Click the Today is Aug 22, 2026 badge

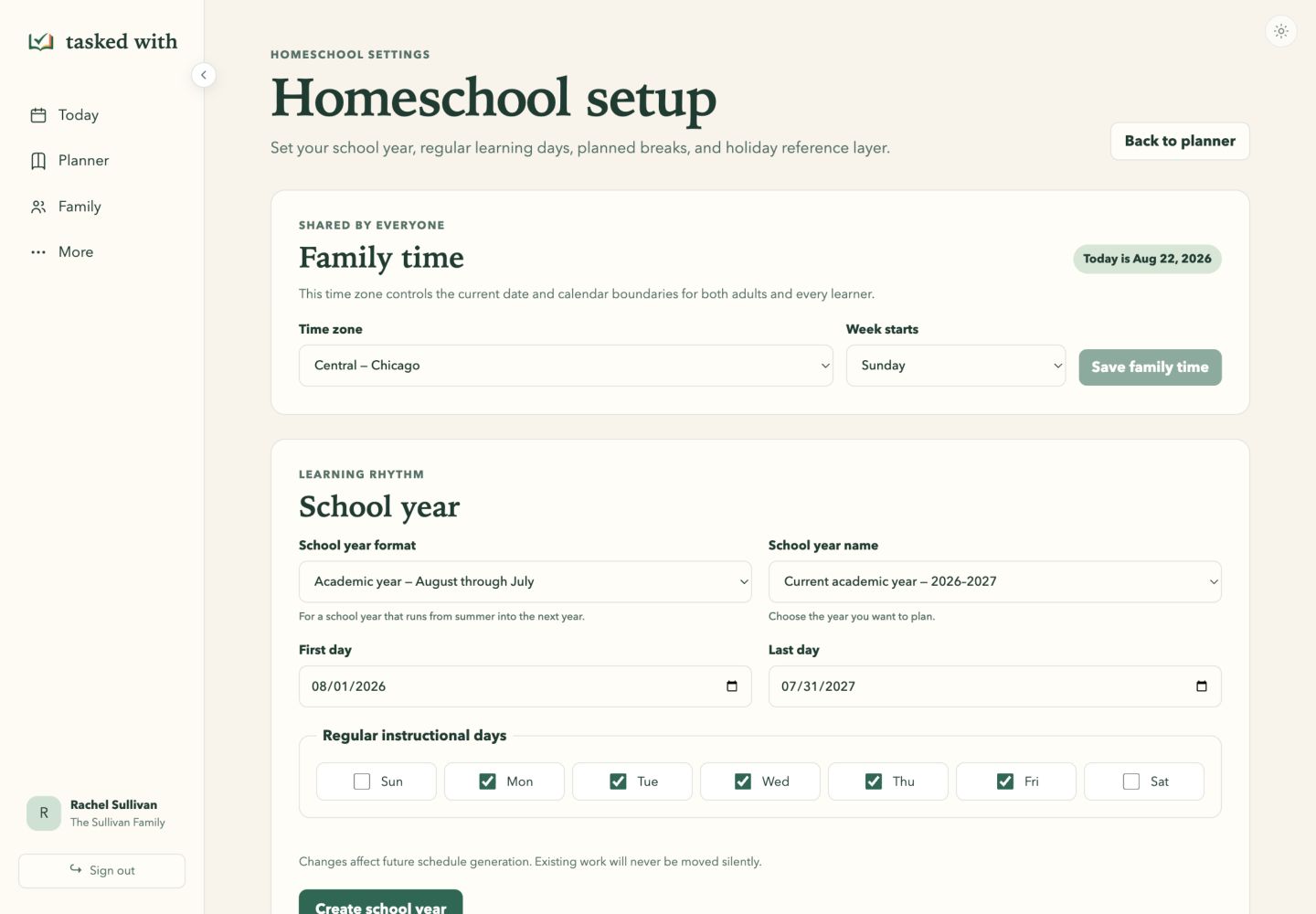coord(1147,259)
